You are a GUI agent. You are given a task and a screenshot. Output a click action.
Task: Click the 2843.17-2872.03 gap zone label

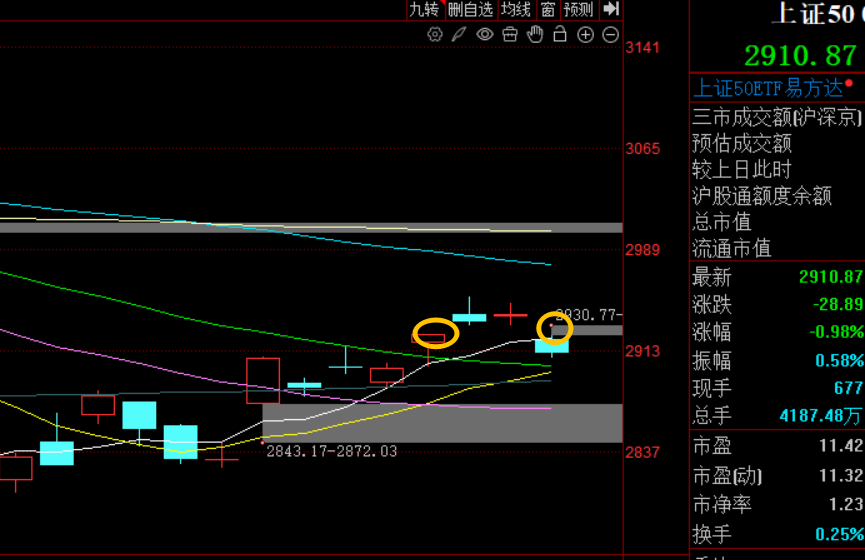(332, 451)
